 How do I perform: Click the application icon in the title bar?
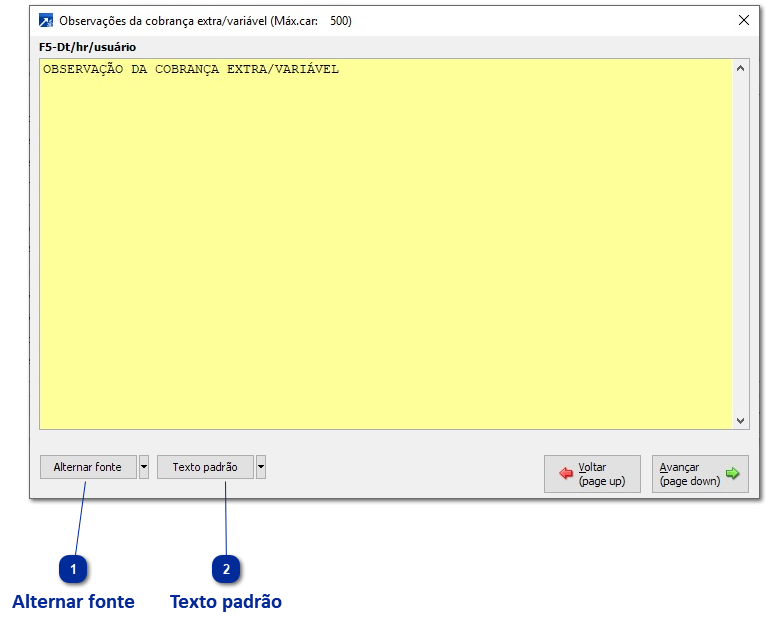46,21
